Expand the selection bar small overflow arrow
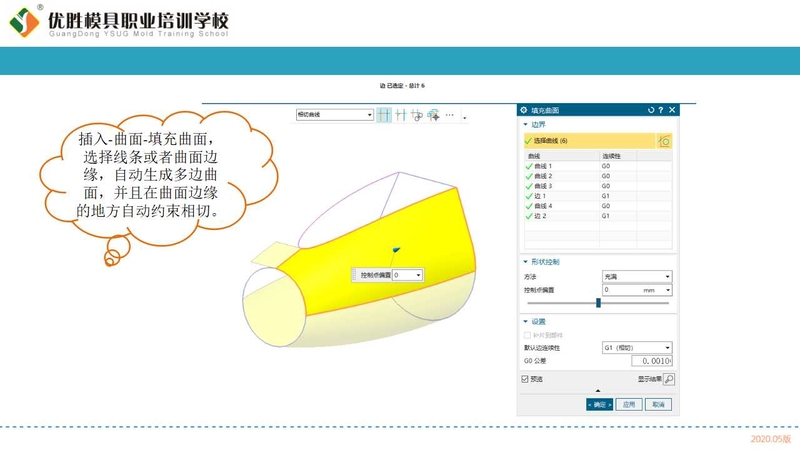This screenshot has height=450, width=800. pyautogui.click(x=465, y=118)
